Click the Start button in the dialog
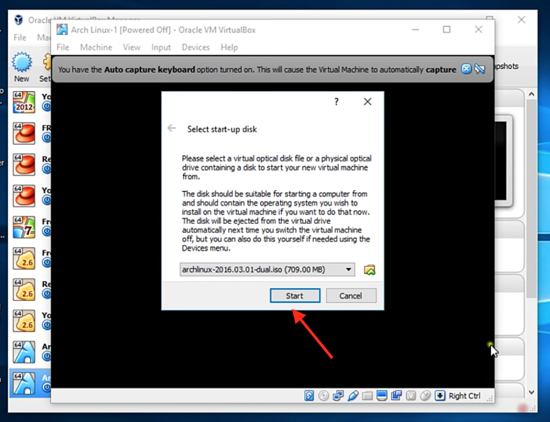Viewport: 550px width, 422px height. 295,296
